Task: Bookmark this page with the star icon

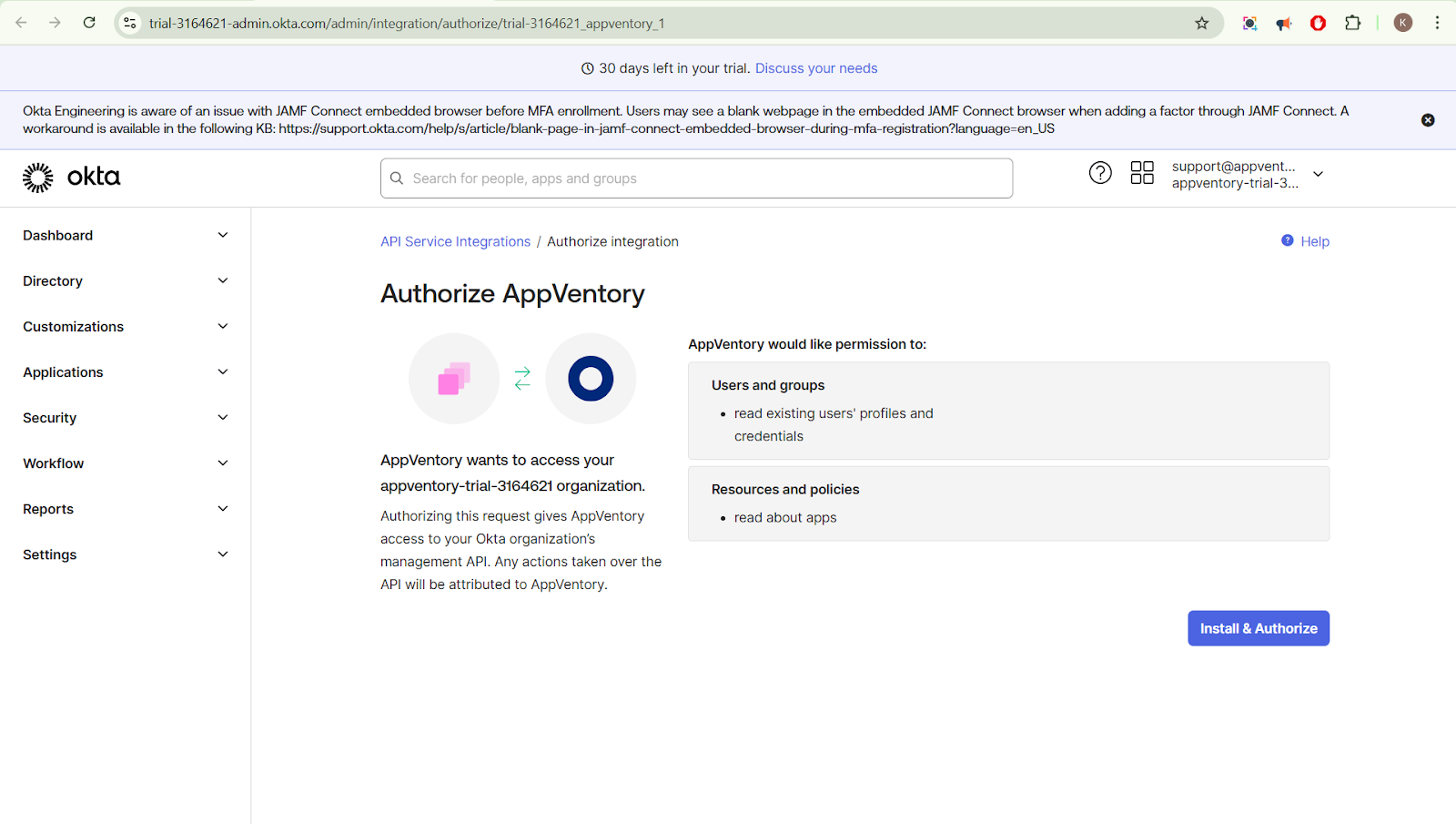Action: point(1202,23)
